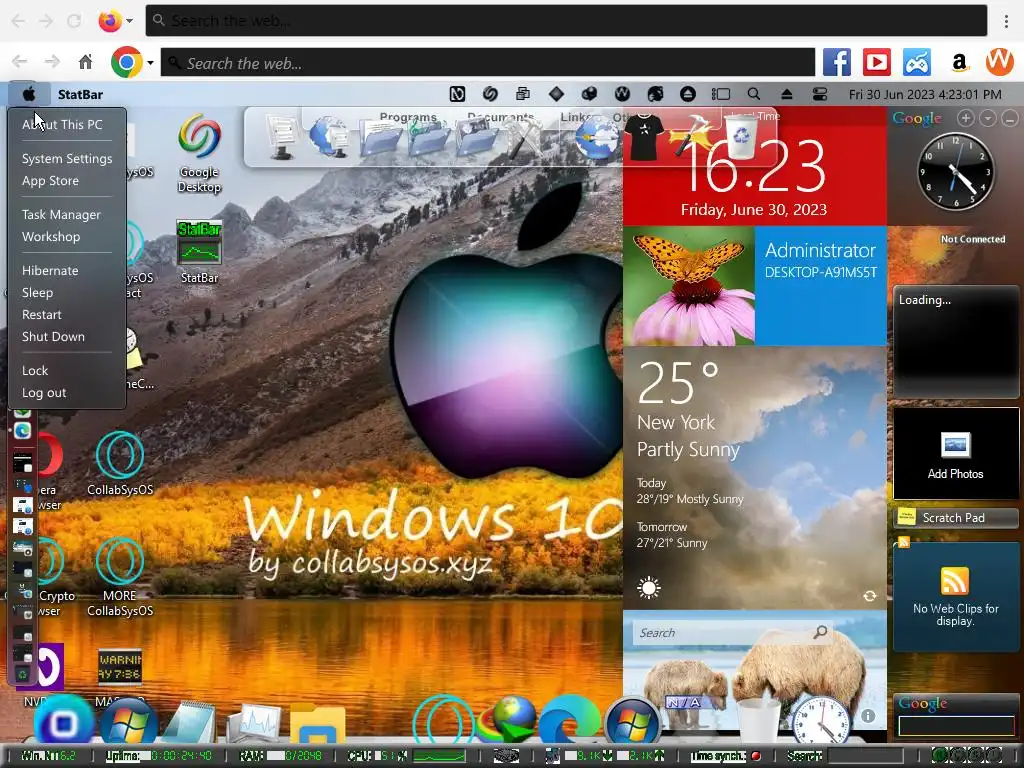The width and height of the screenshot is (1024, 768).
Task: Click the red 16:23 clock tile
Action: coord(754,166)
